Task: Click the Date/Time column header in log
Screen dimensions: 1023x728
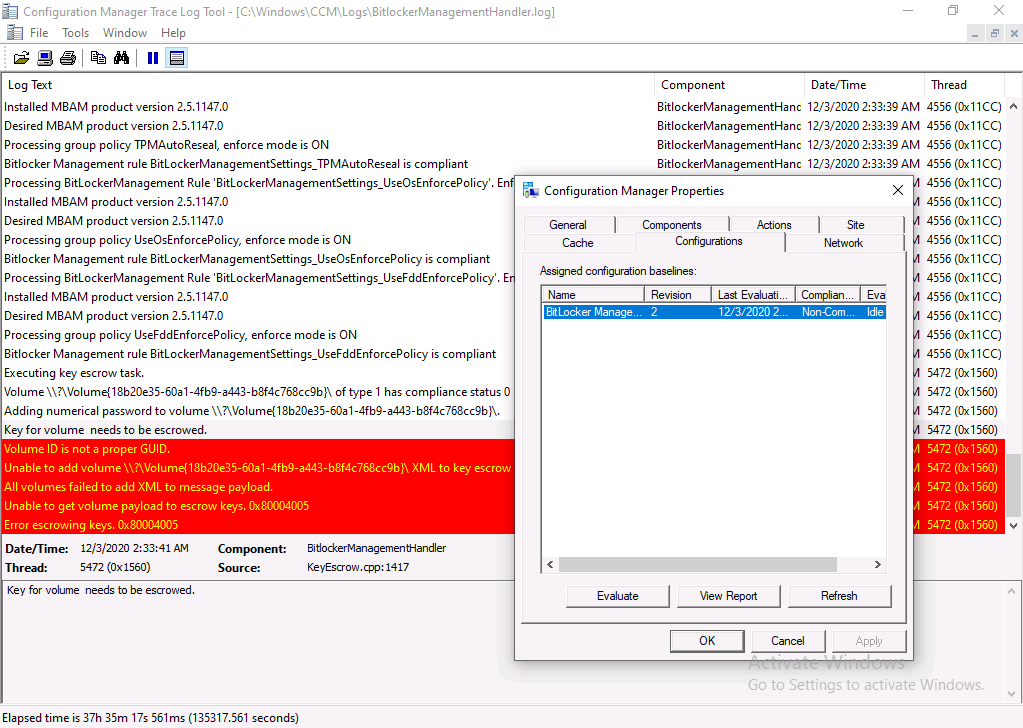Action: (864, 85)
